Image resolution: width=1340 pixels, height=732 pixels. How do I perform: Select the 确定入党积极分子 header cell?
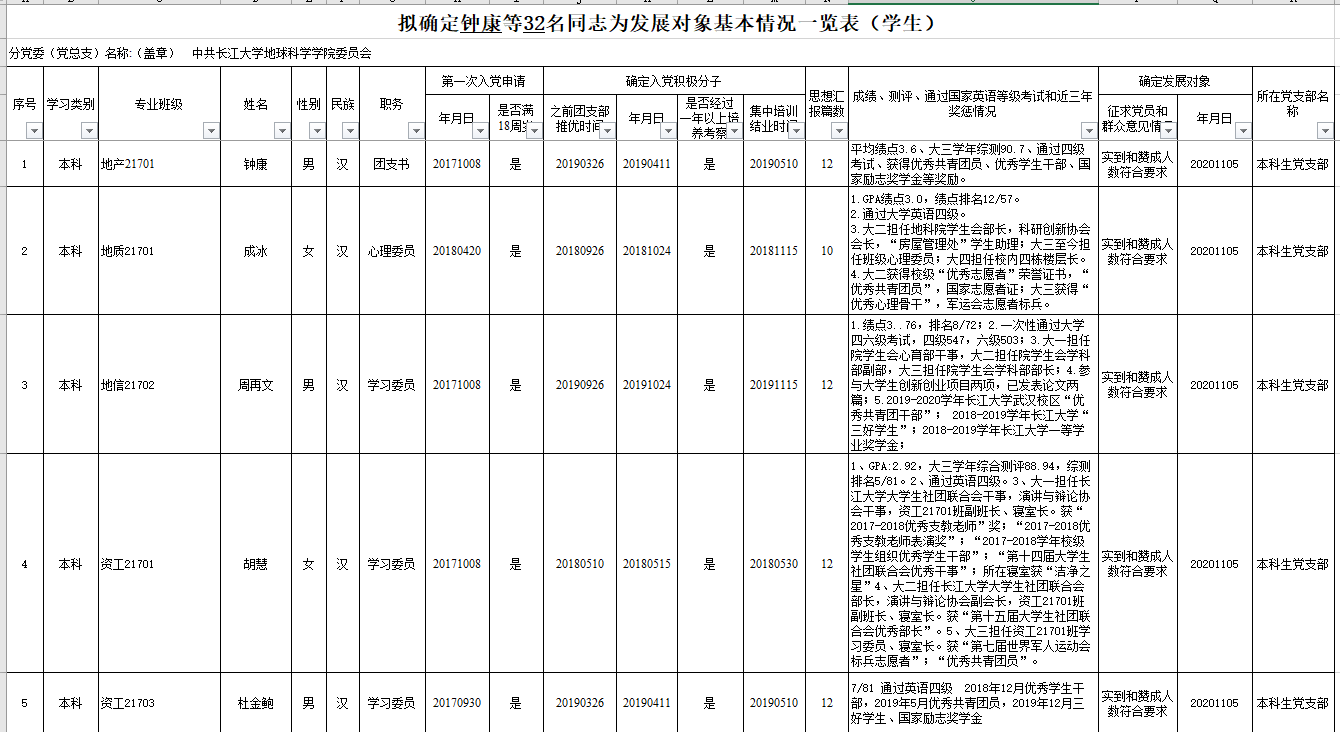click(x=674, y=81)
